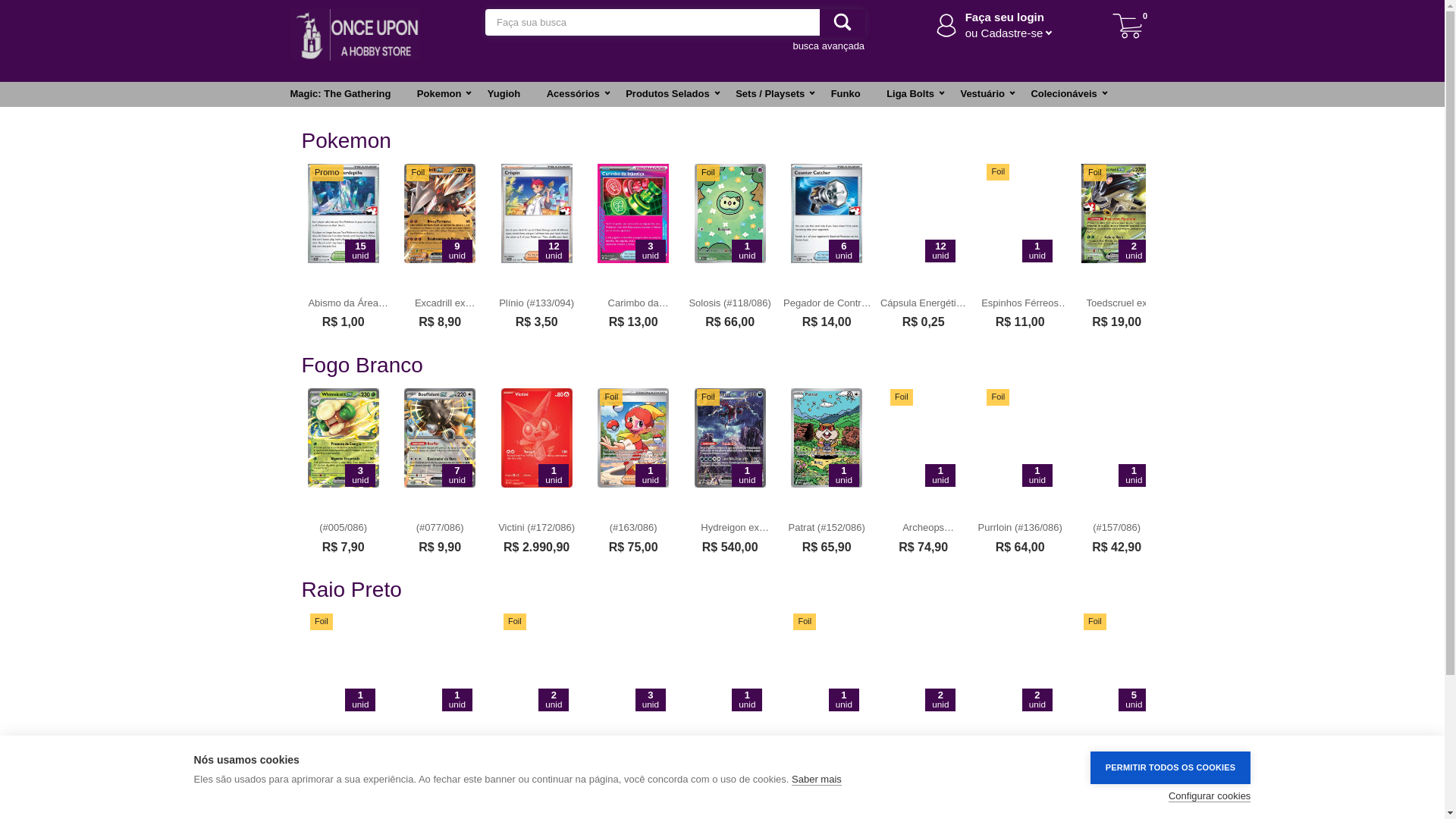Expand the 'ou Cadastre-se' dropdown
This screenshot has height=819, width=1456.
1008,33
